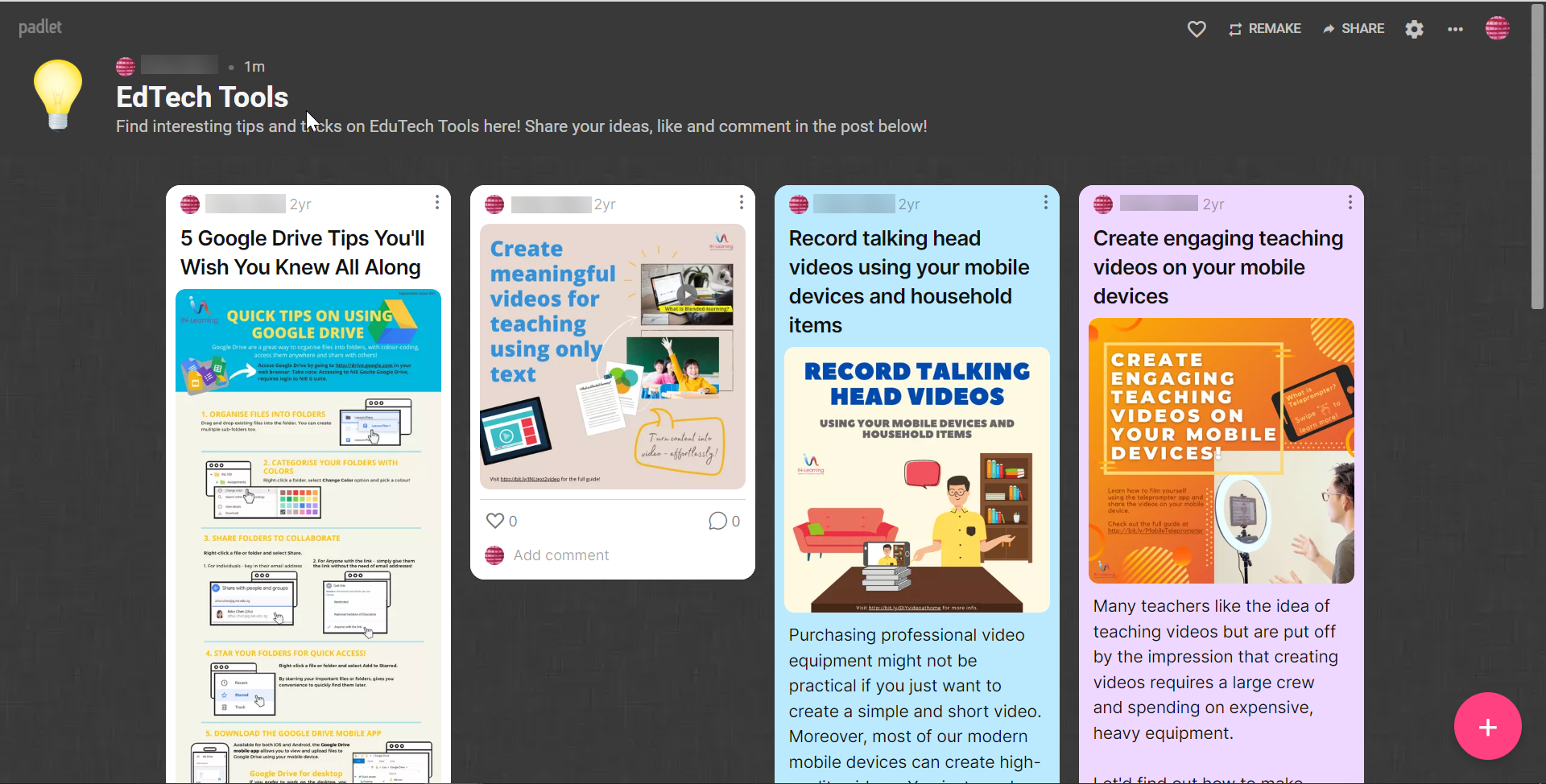
Task: Open the Record Talking Head Videos image
Action: pyautogui.click(x=917, y=480)
